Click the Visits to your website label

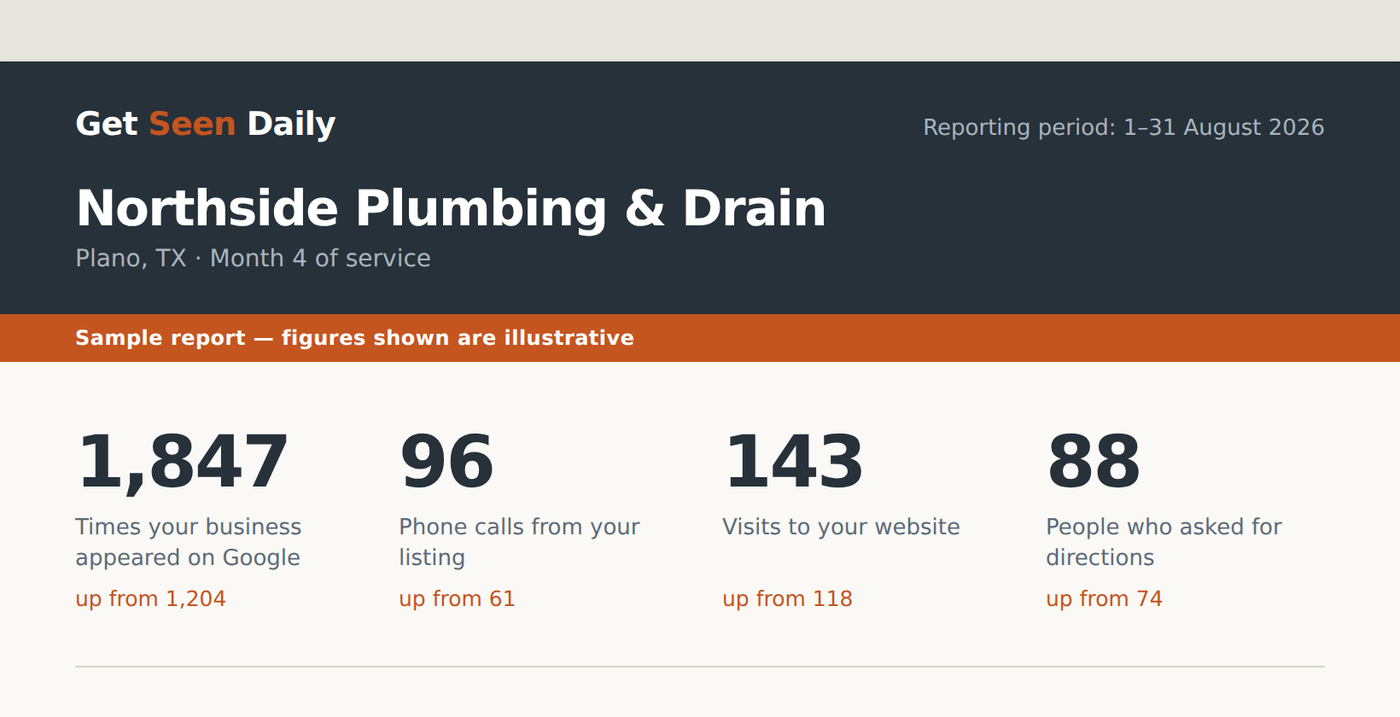(x=841, y=527)
